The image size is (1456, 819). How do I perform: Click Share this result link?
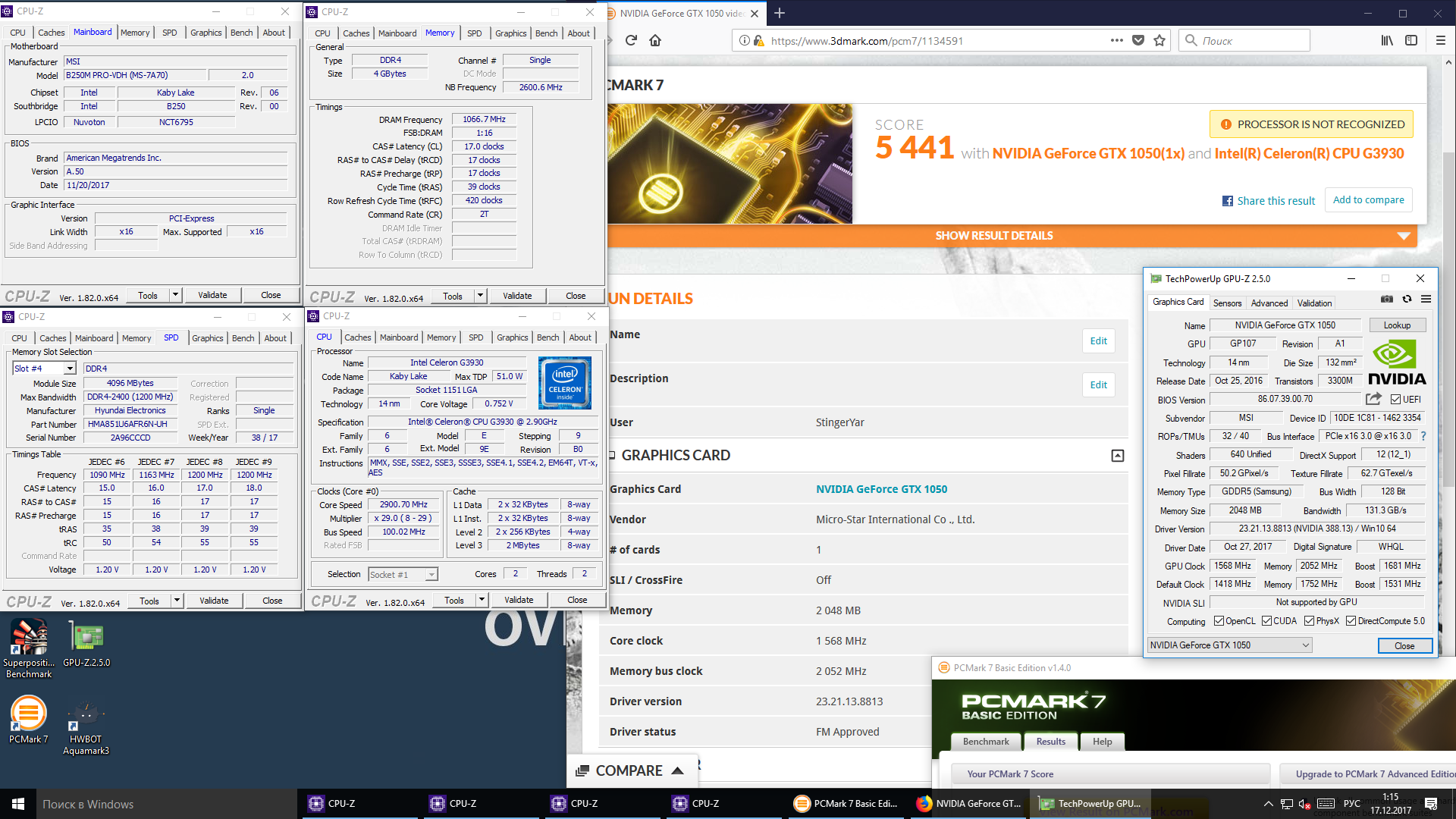tap(1269, 201)
